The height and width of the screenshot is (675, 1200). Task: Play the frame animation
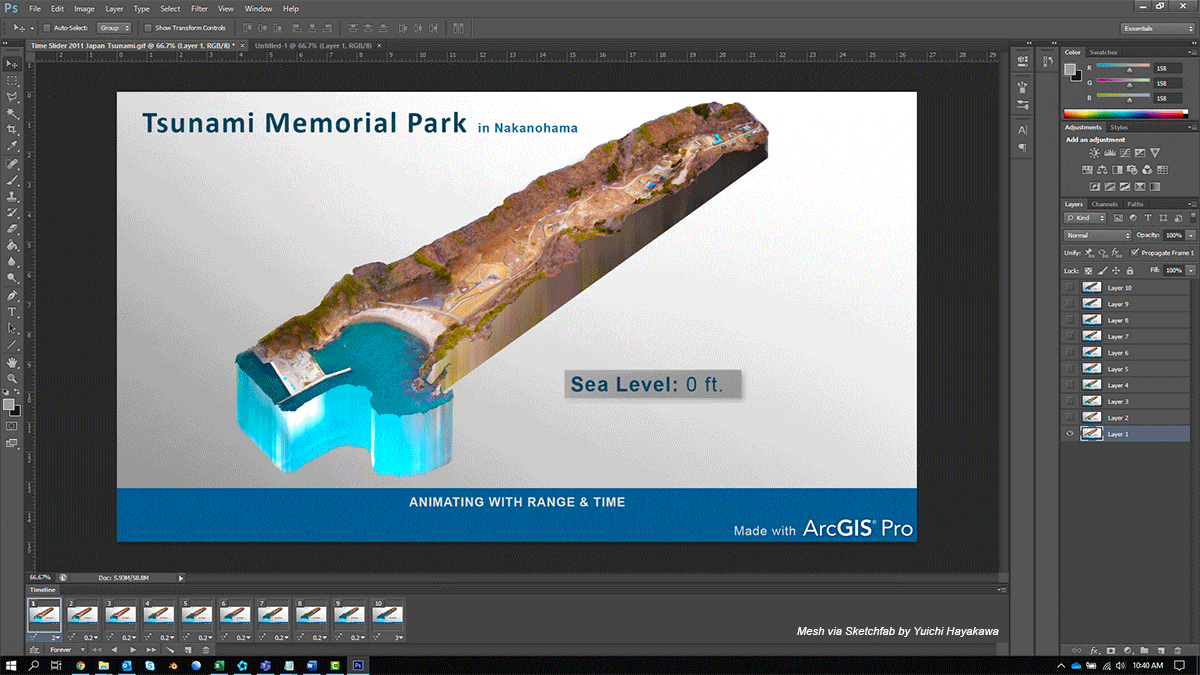tap(133, 650)
